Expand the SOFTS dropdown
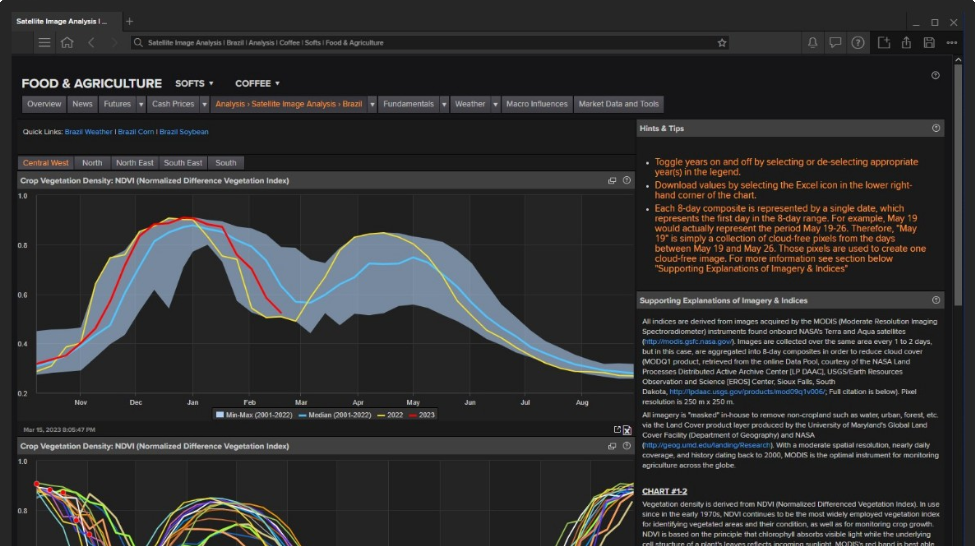 [196, 84]
